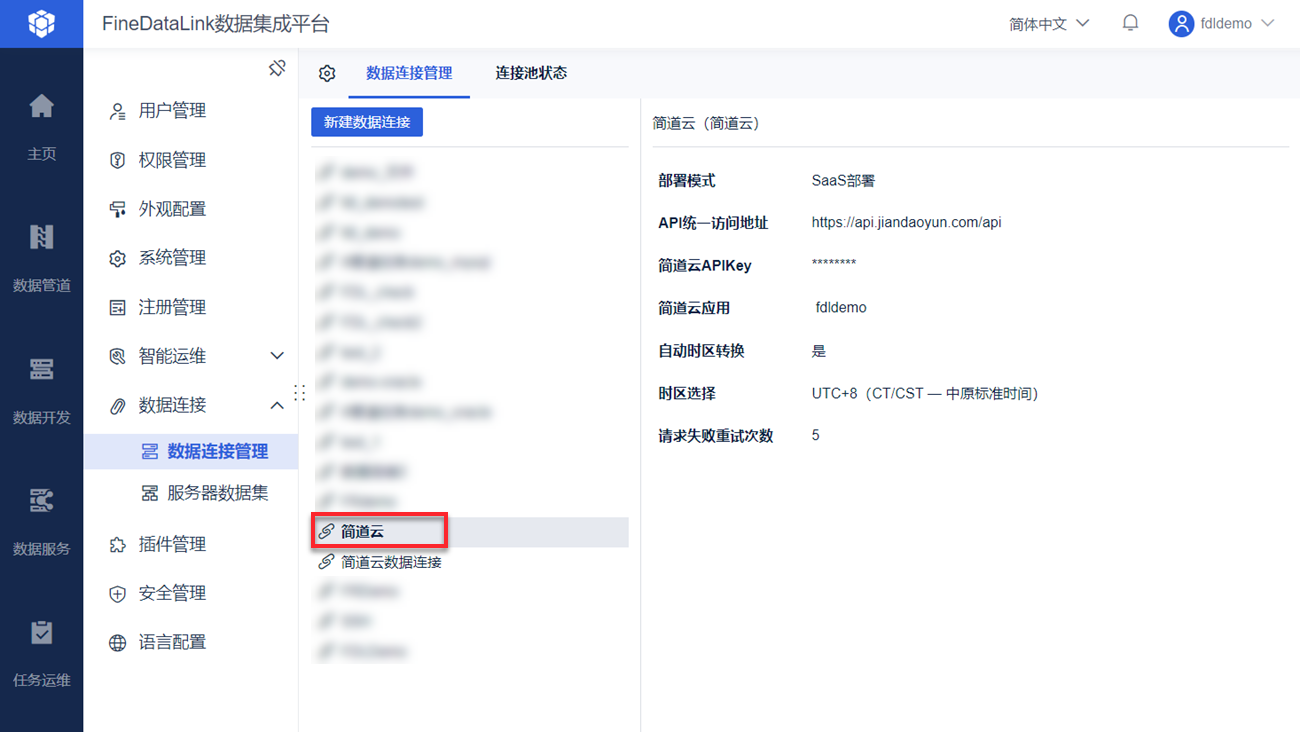Open the 简体中文 language dropdown

[x=1049, y=23]
